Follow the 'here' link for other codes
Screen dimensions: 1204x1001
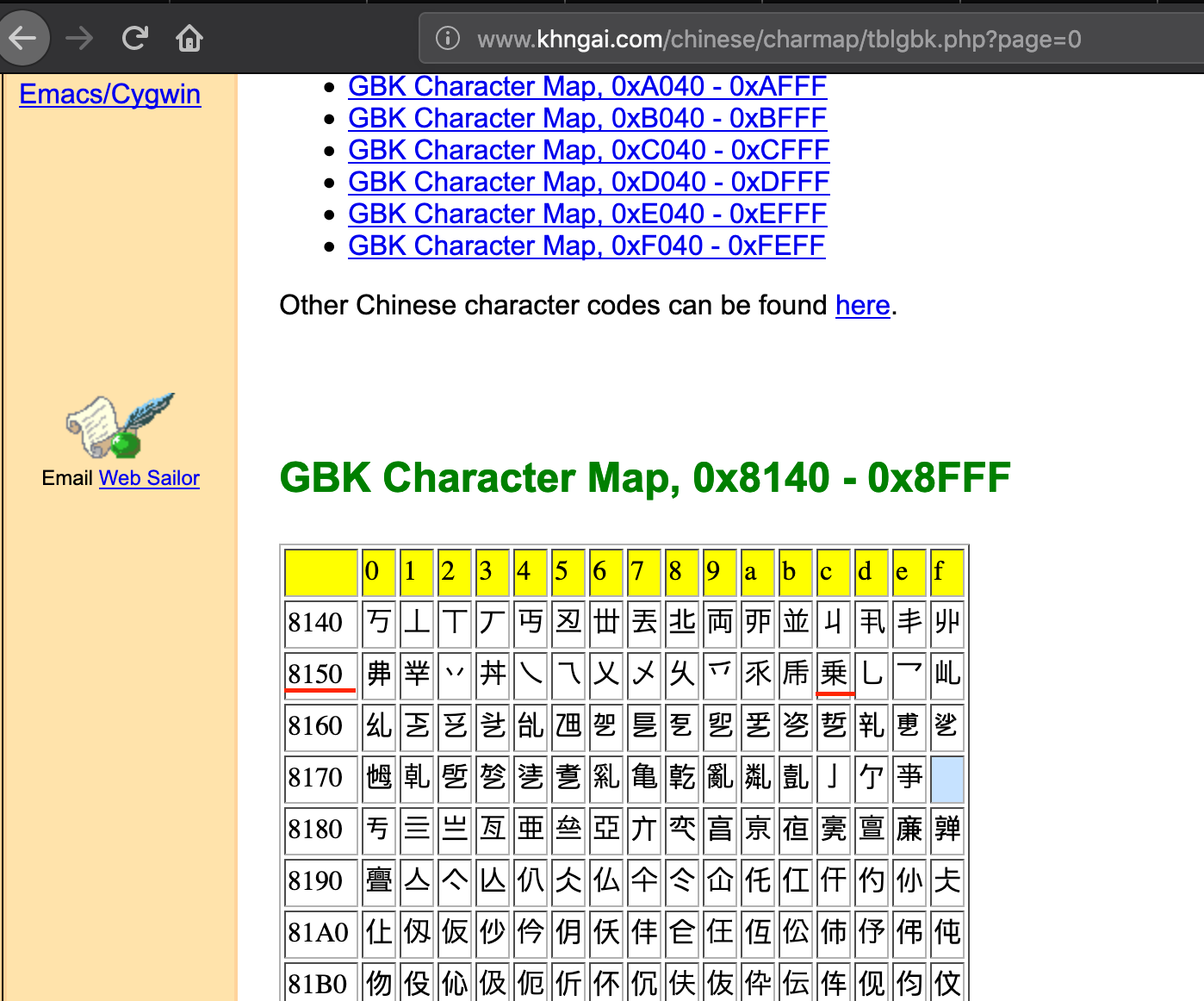(x=862, y=305)
